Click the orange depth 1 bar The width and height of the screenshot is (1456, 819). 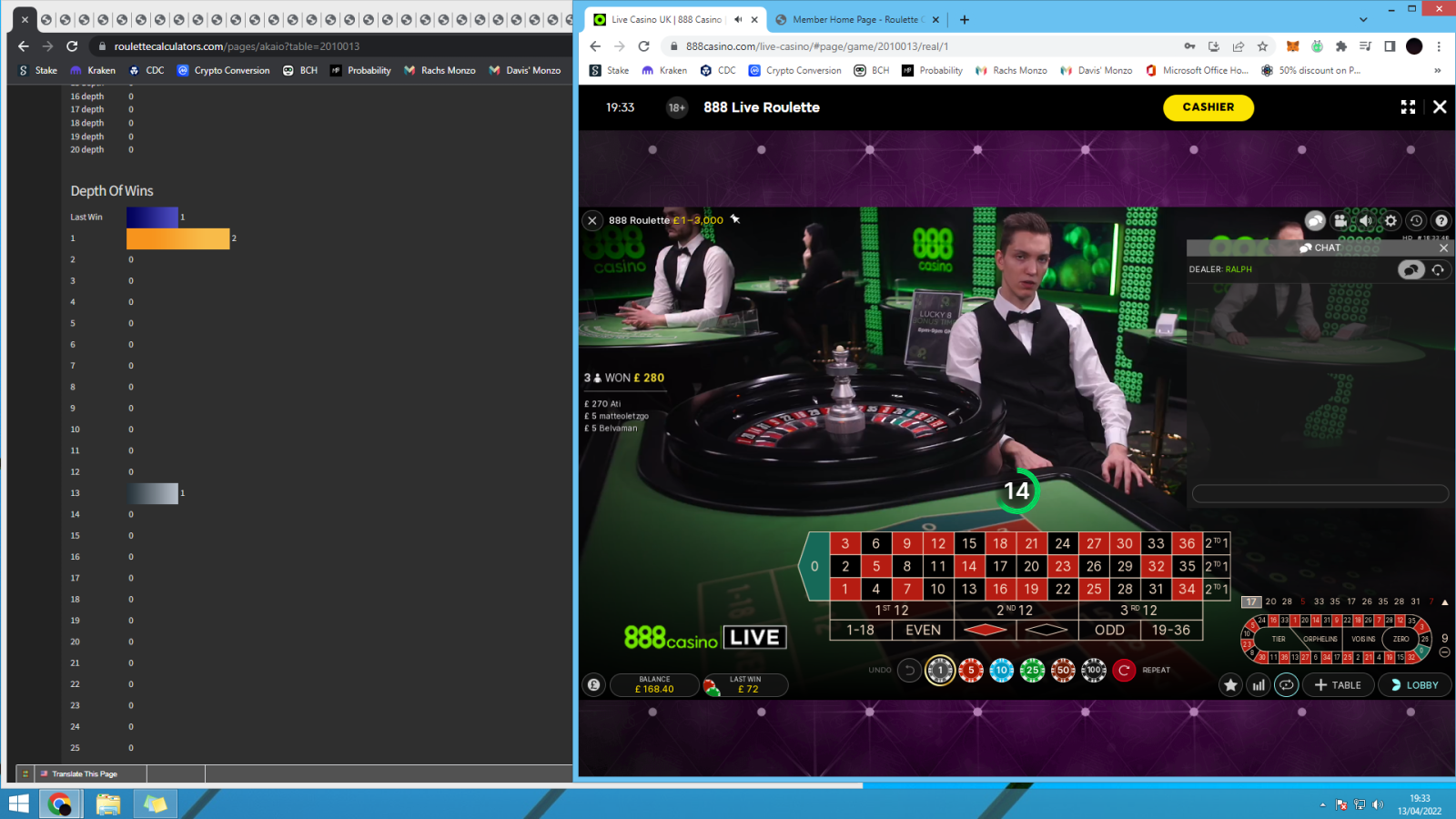tap(178, 238)
